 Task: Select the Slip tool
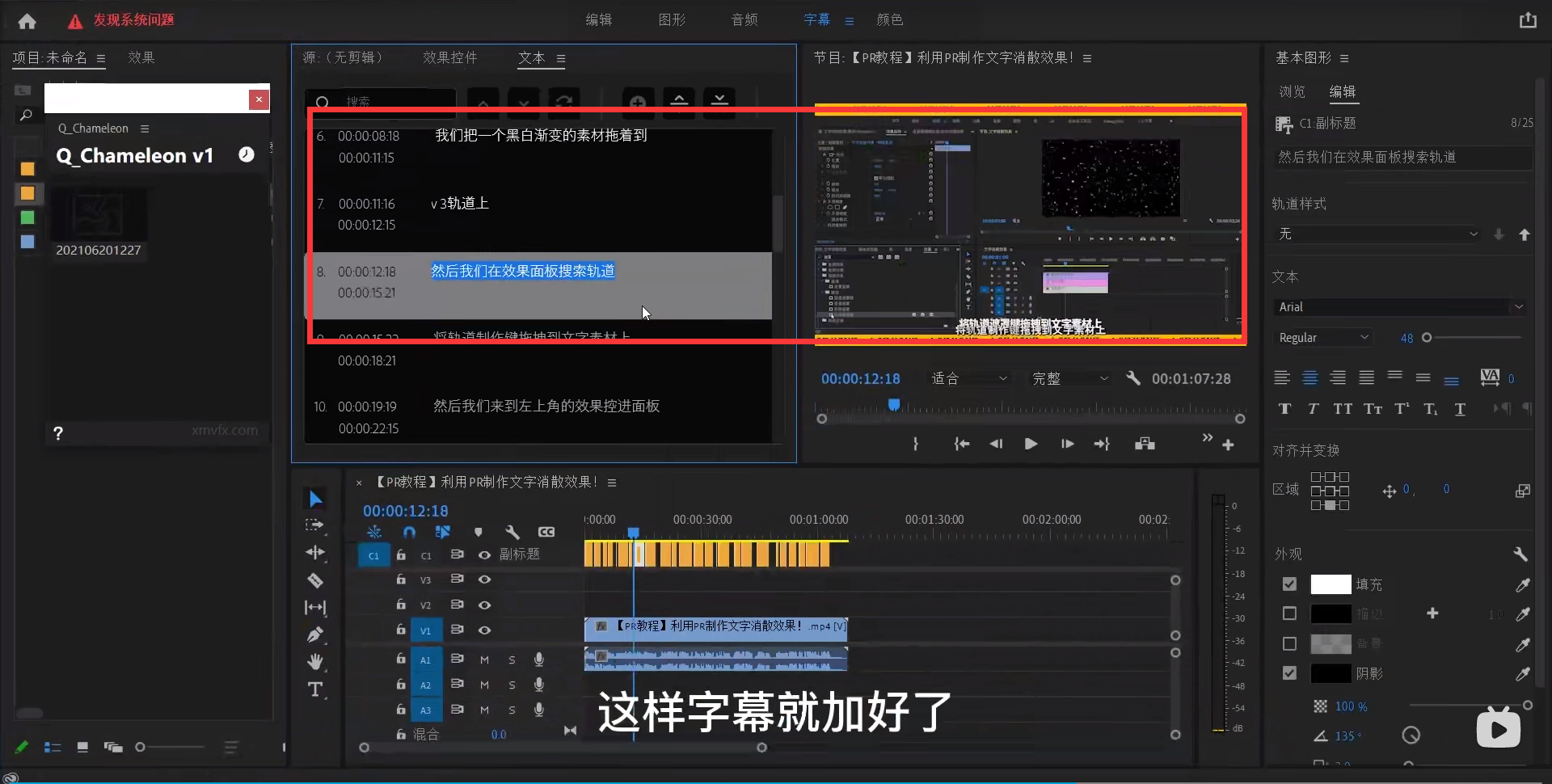315,608
